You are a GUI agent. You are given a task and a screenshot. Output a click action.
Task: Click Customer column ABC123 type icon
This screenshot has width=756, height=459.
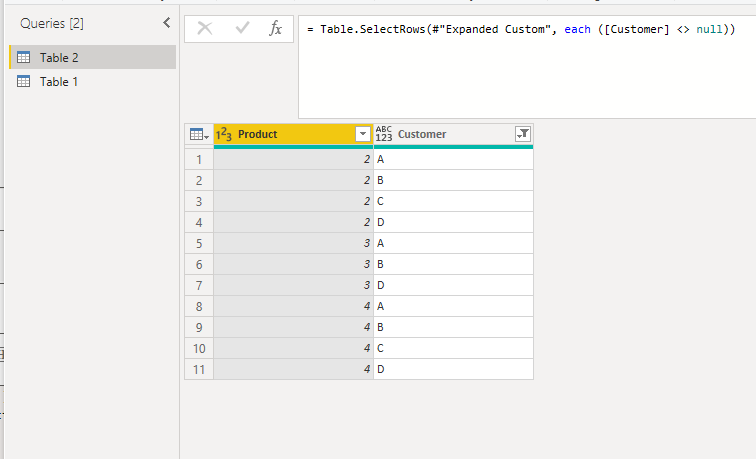pyautogui.click(x=384, y=134)
